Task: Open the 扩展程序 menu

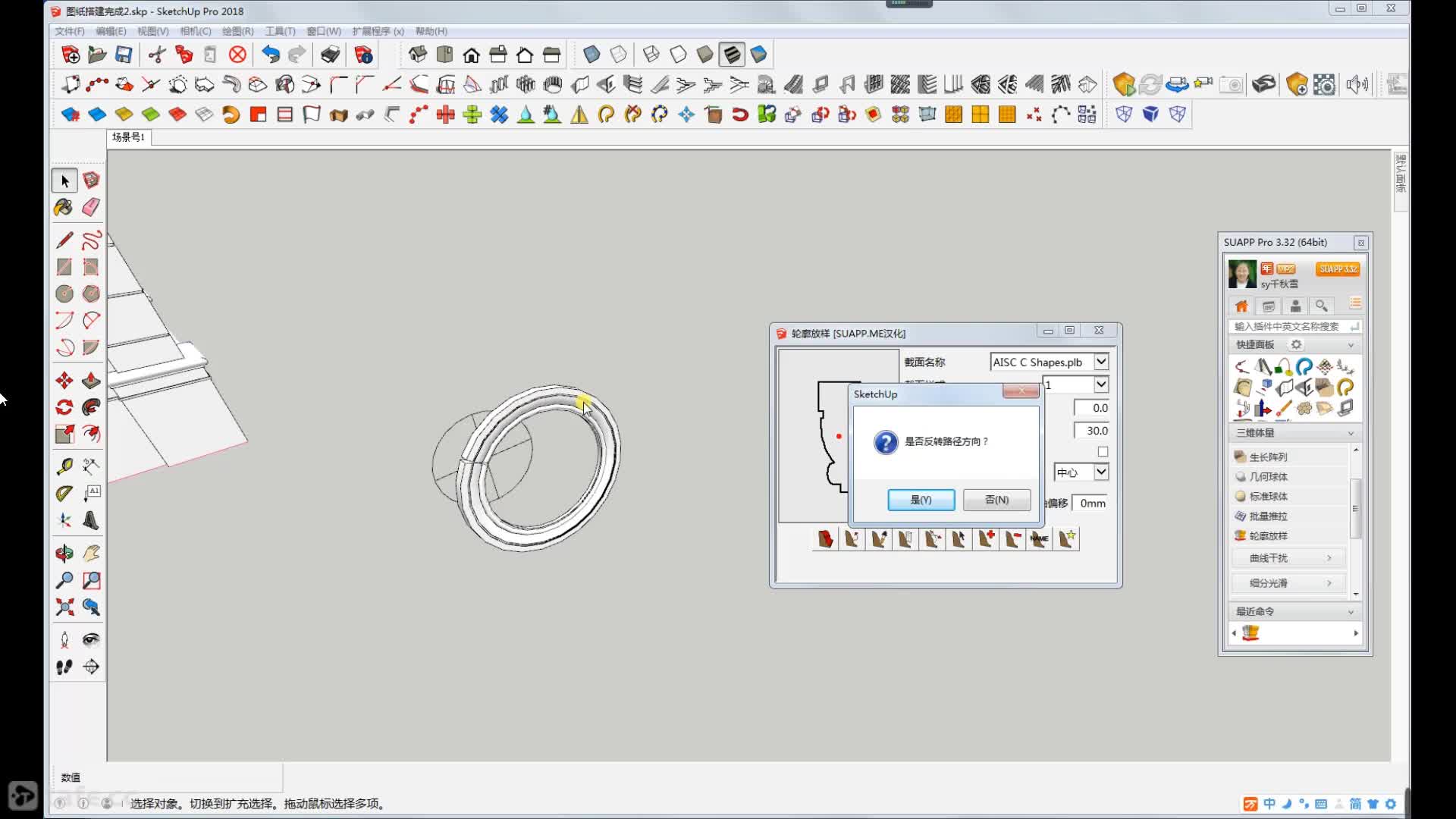Action: click(378, 31)
